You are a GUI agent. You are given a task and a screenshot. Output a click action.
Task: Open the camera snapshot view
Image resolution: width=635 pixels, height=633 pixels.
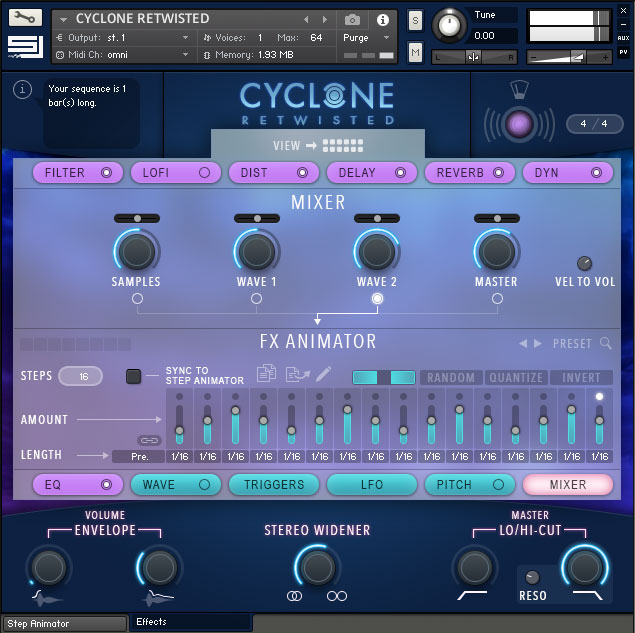[352, 19]
